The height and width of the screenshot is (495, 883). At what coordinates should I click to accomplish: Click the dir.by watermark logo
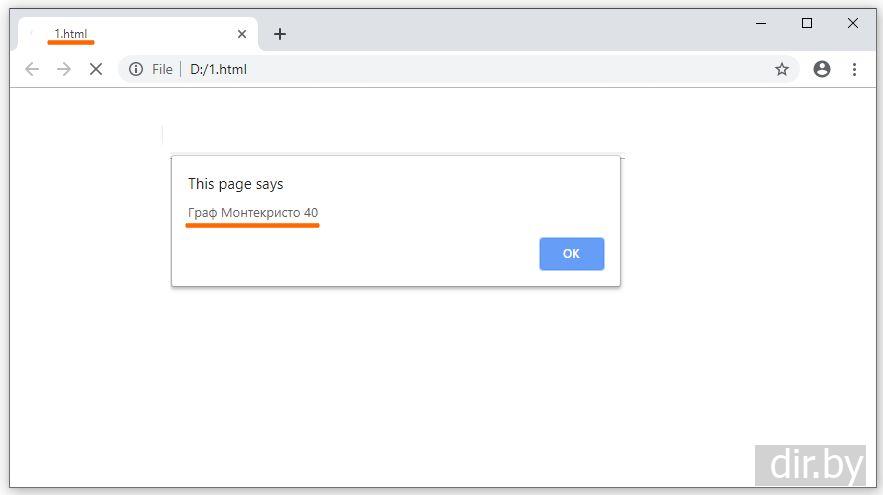click(810, 465)
